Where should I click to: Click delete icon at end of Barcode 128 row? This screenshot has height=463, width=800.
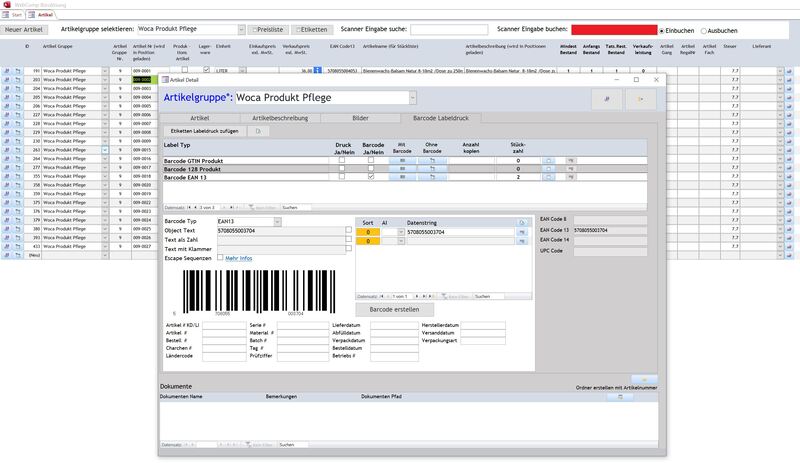[x=571, y=168]
